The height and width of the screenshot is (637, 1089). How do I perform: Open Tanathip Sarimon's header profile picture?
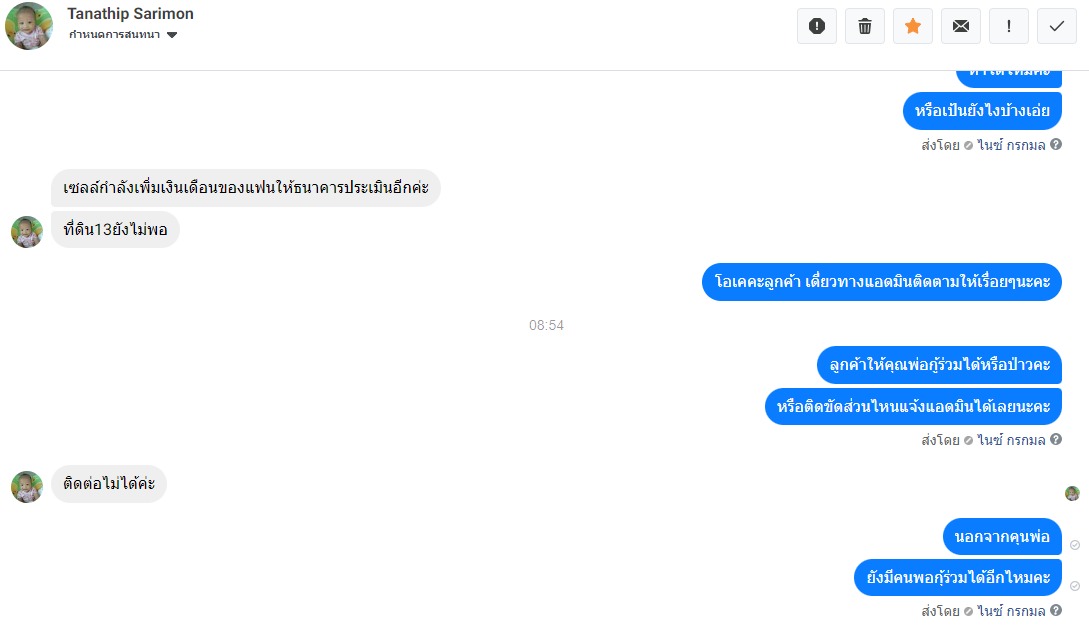pyautogui.click(x=28, y=26)
